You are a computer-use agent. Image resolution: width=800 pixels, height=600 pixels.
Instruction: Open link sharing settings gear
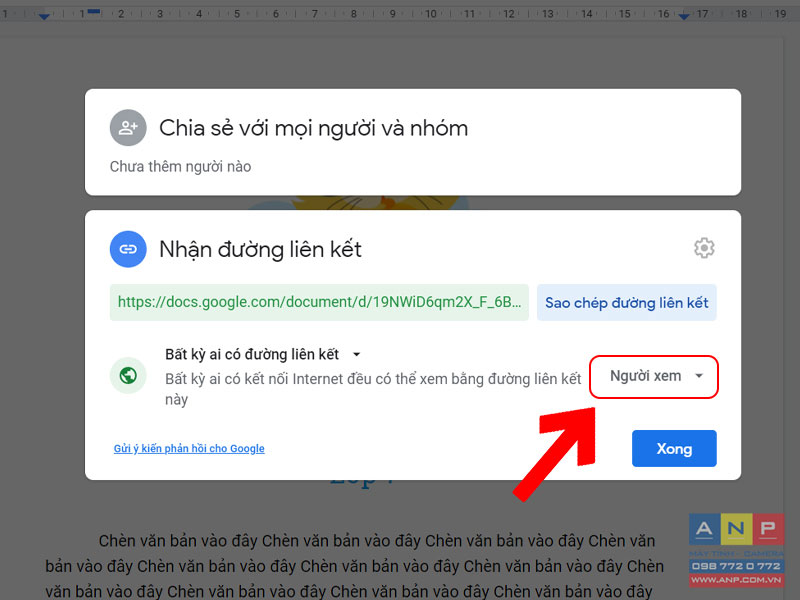click(x=704, y=248)
